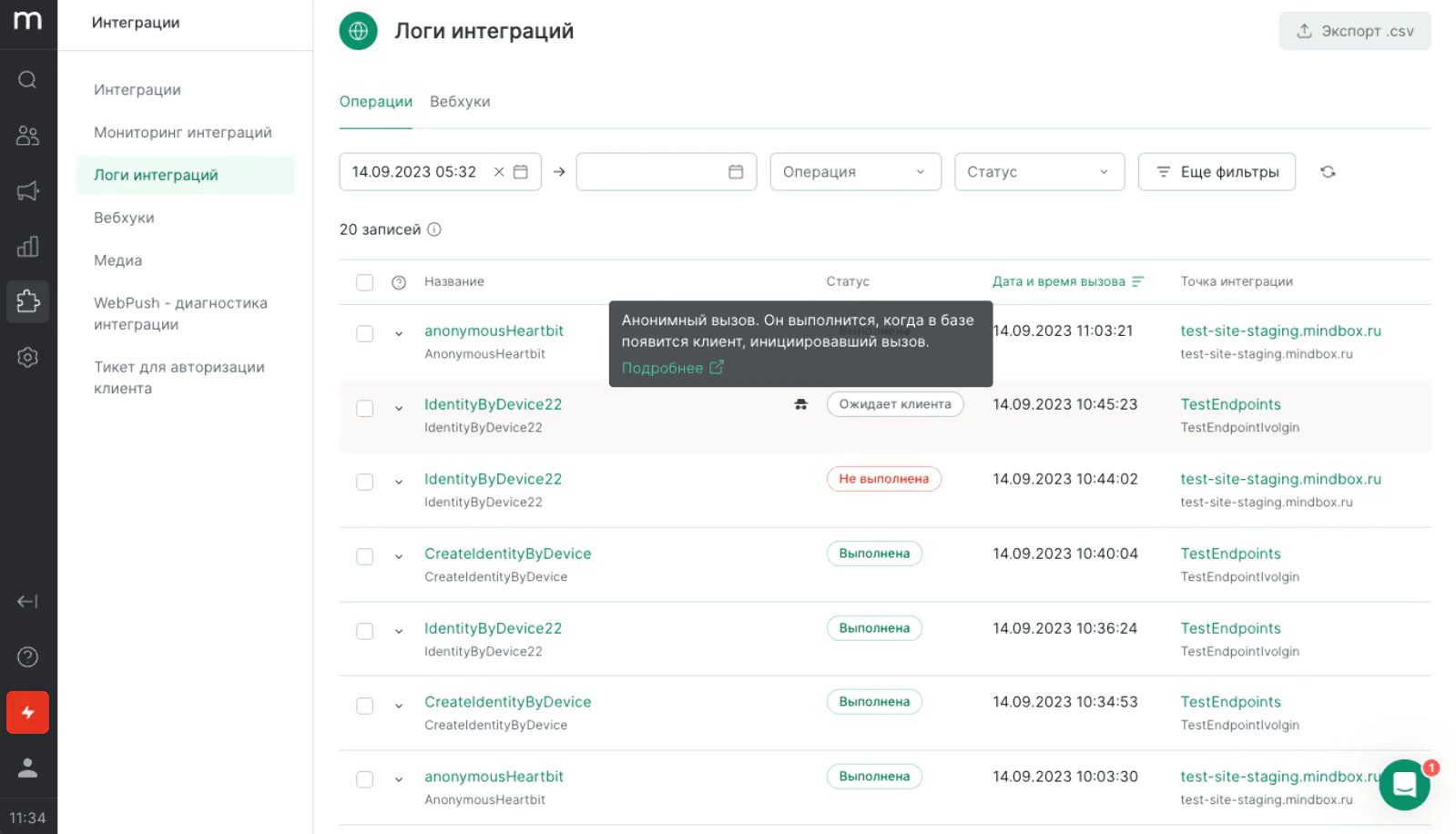Select the Операции tab
The height and width of the screenshot is (834, 1456).
pos(376,102)
